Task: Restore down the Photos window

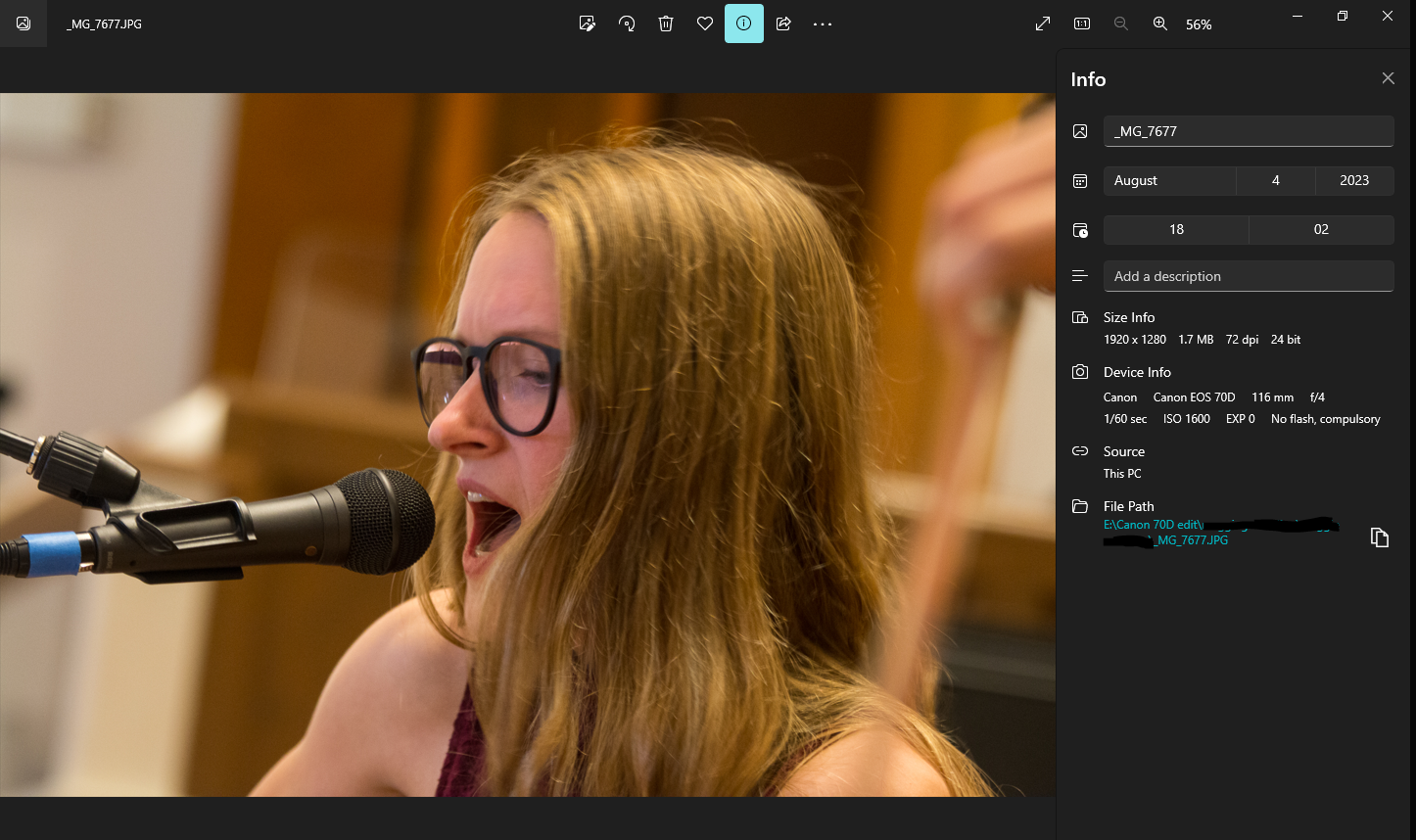Action: tap(1343, 16)
